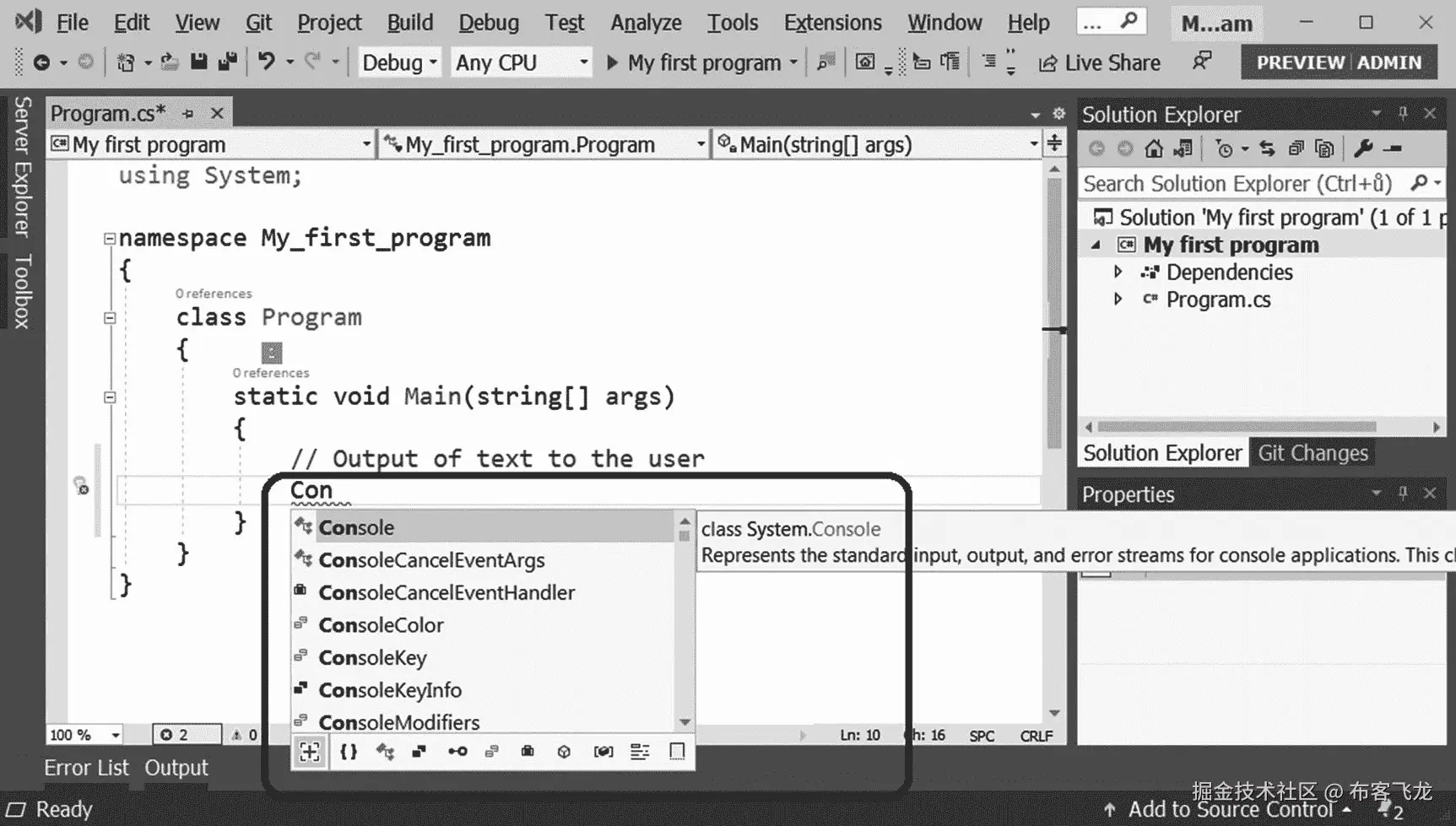Image resolution: width=1456 pixels, height=826 pixels.
Task: Show All Files in Solution Explorer
Action: pos(1325,148)
